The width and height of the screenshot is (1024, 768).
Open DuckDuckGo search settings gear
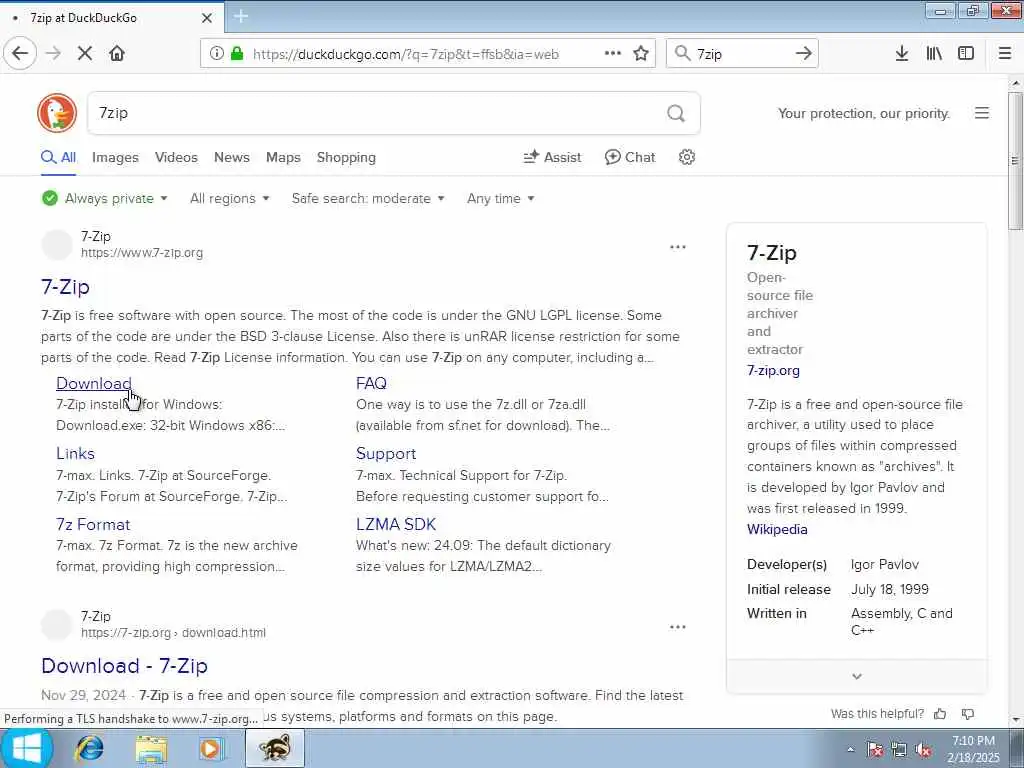[686, 157]
